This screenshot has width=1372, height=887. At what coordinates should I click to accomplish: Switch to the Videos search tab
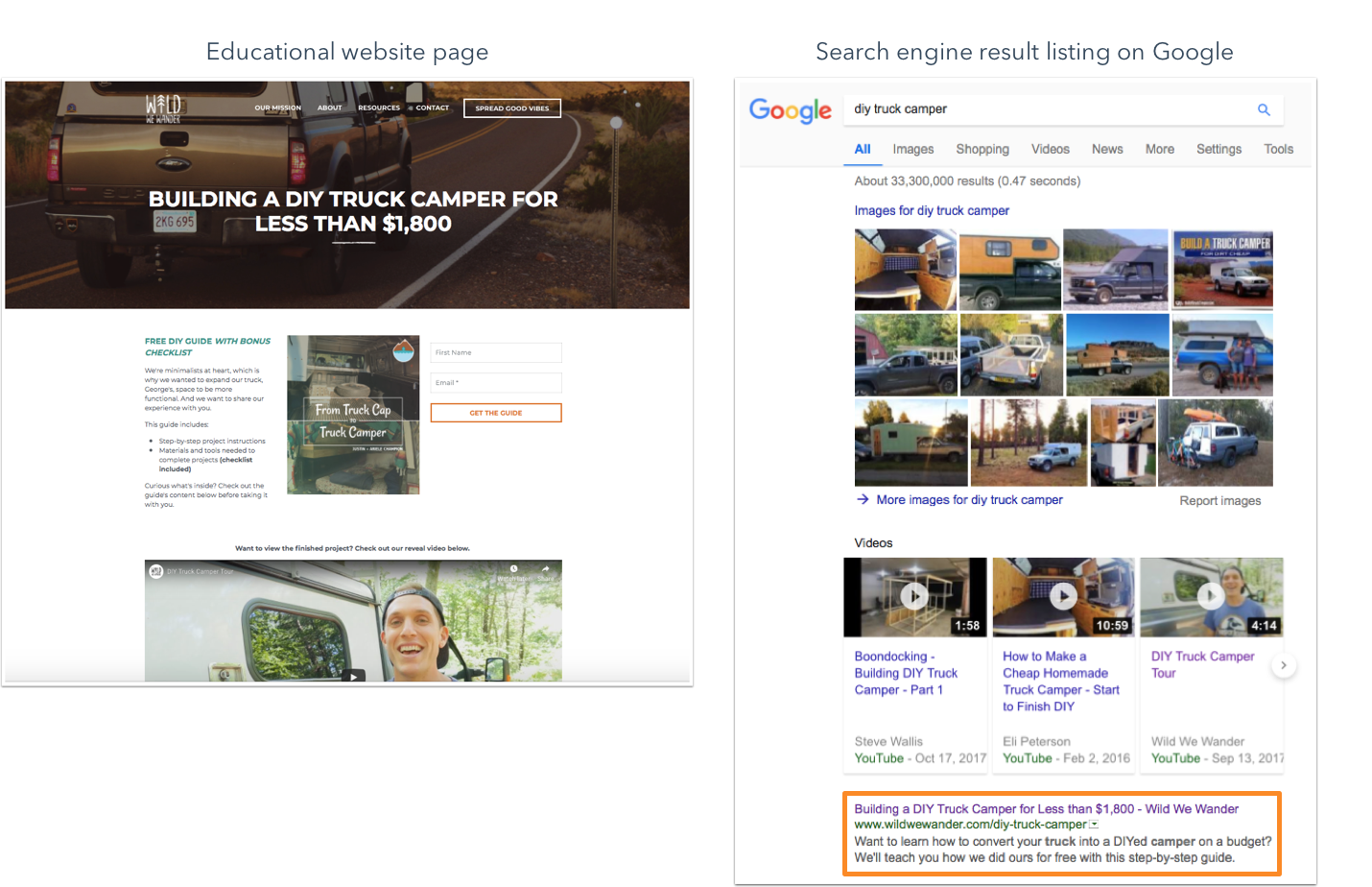pyautogui.click(x=1050, y=149)
